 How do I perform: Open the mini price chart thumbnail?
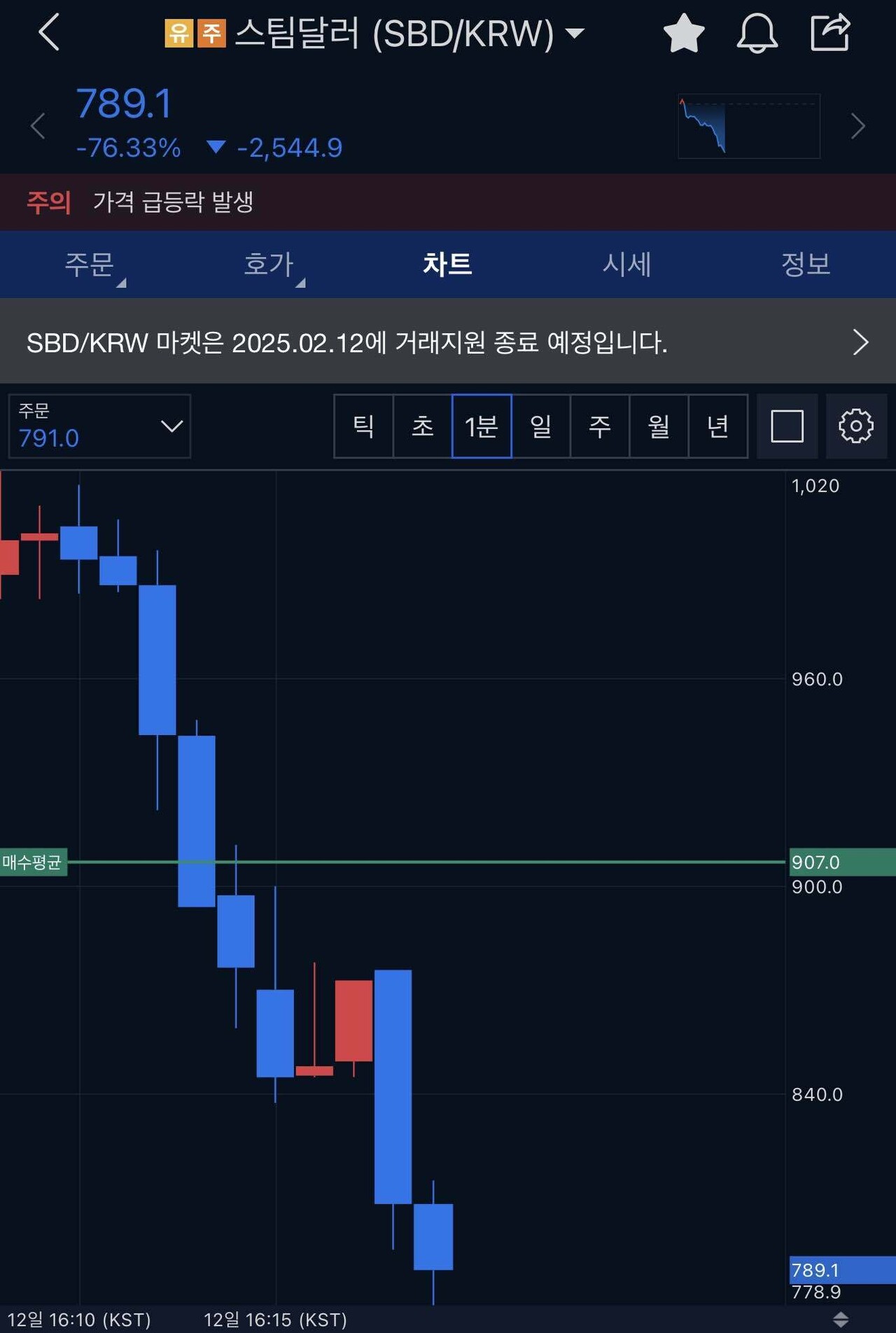(748, 126)
